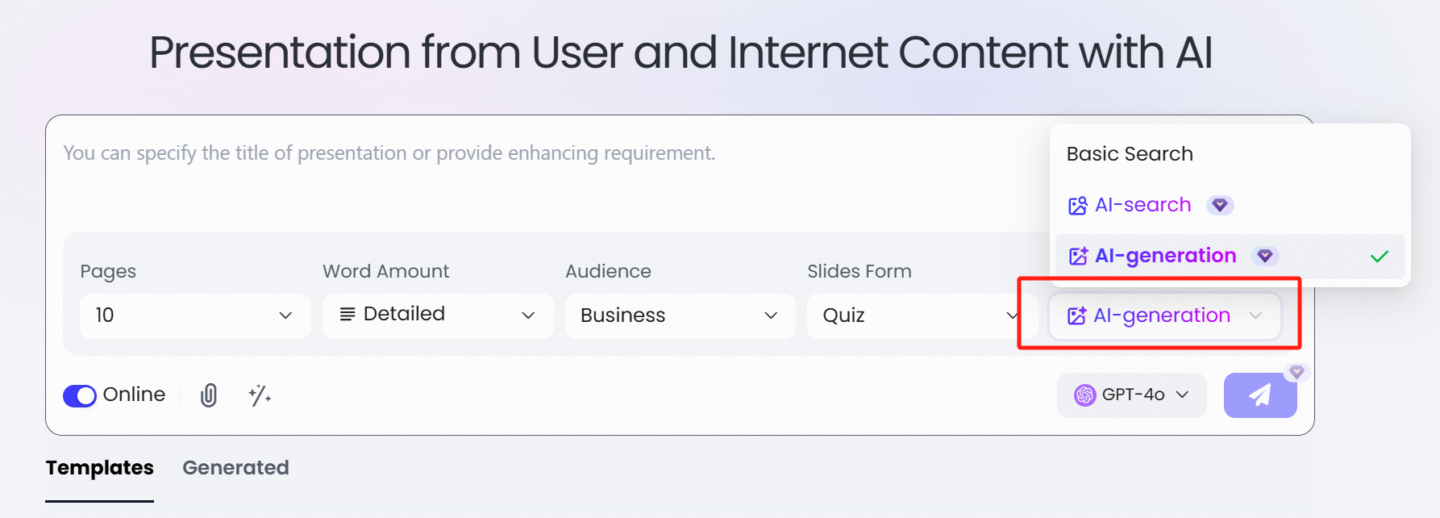
Task: Select the Templates tab
Action: (100, 467)
